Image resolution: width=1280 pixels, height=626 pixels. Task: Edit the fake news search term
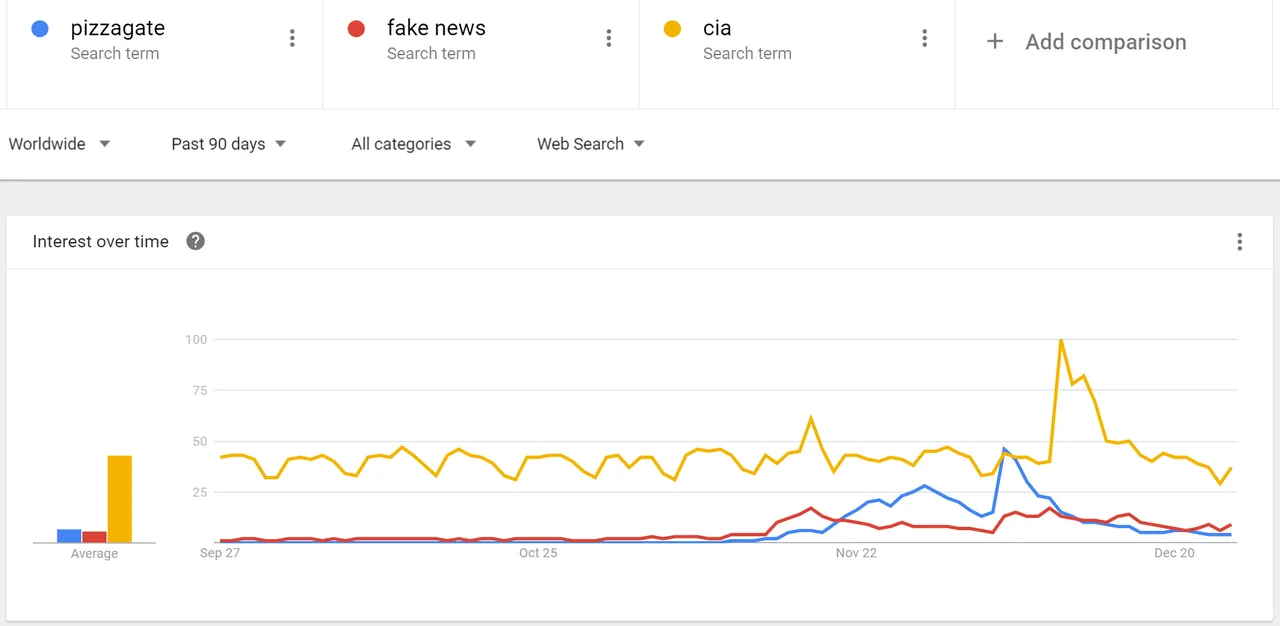[x=436, y=28]
